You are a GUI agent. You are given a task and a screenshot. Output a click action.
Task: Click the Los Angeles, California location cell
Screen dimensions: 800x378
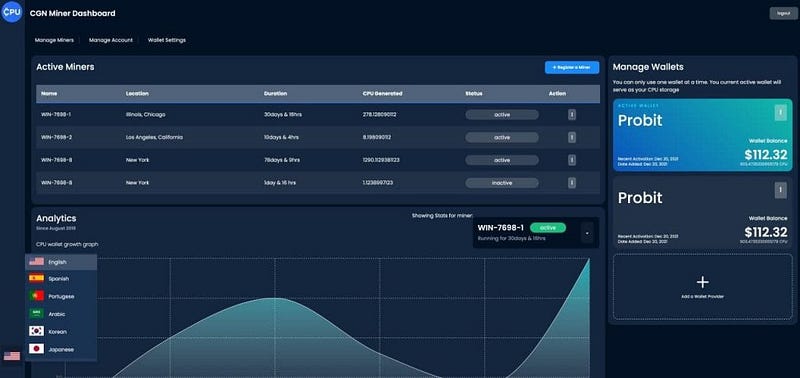(x=154, y=137)
